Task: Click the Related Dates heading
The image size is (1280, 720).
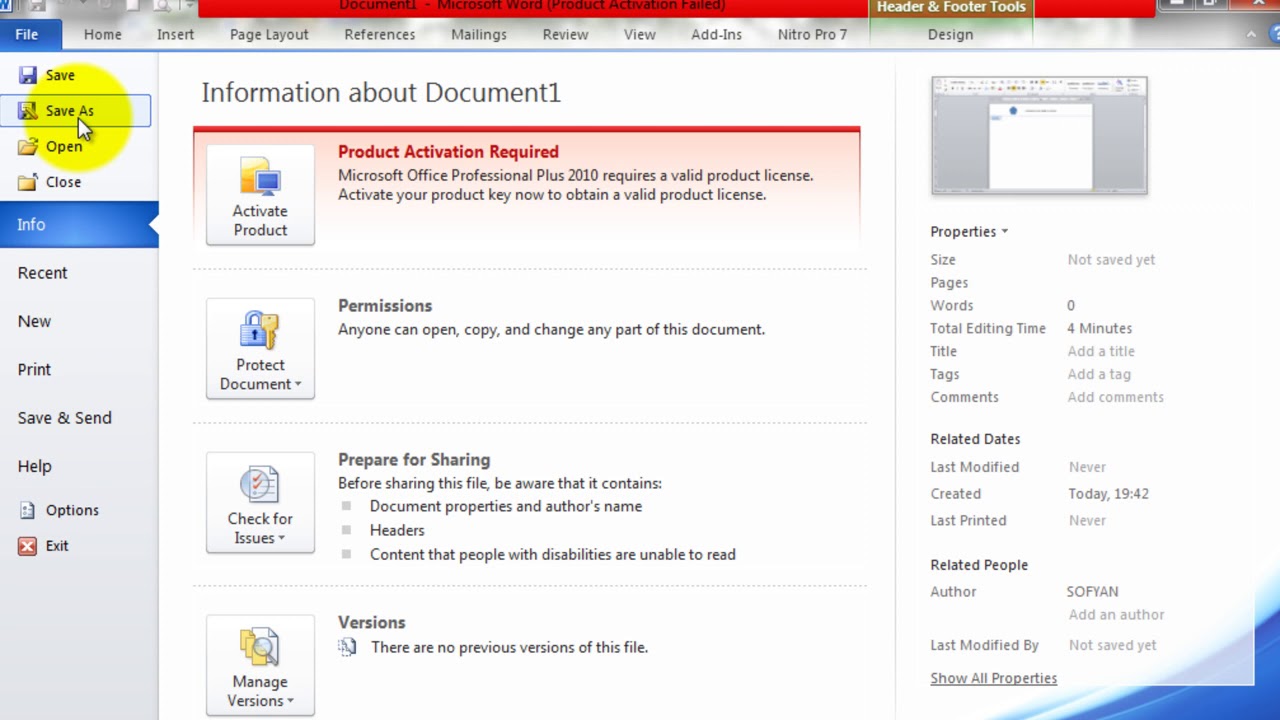Action: [975, 439]
